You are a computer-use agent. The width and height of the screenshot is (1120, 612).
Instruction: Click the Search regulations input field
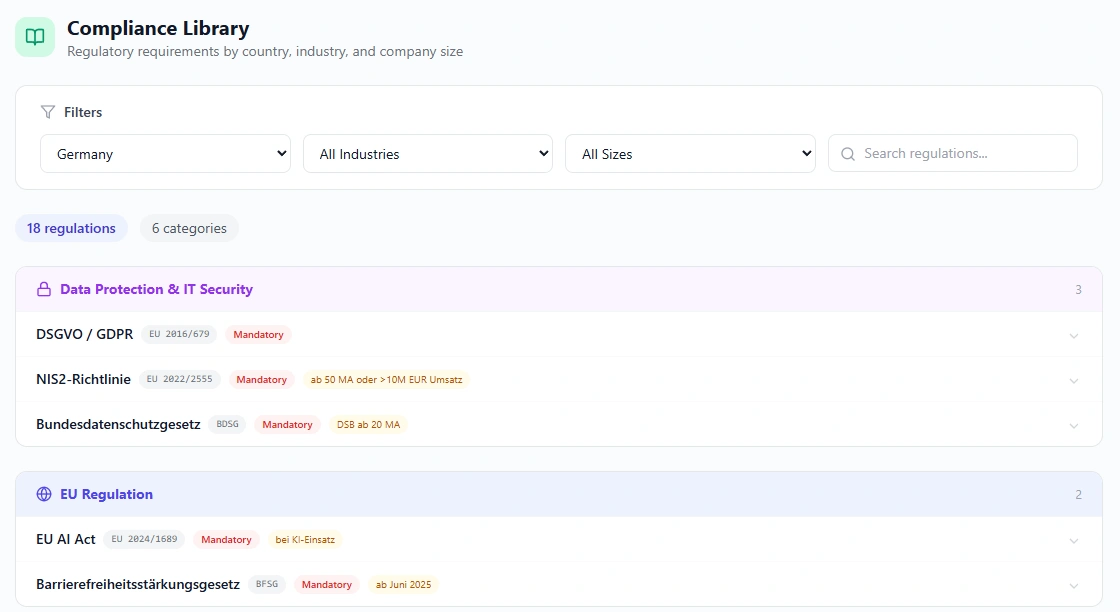pos(952,153)
